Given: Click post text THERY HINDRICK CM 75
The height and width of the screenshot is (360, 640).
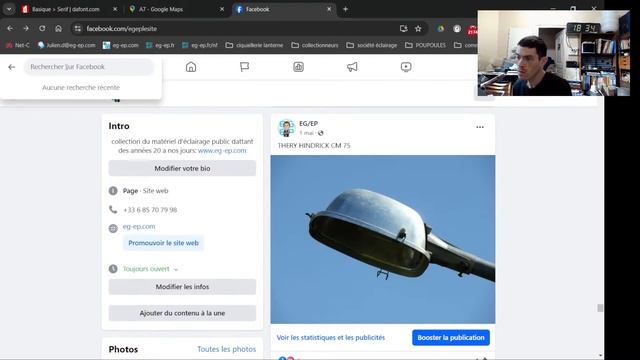Looking at the screenshot, I should 314,145.
